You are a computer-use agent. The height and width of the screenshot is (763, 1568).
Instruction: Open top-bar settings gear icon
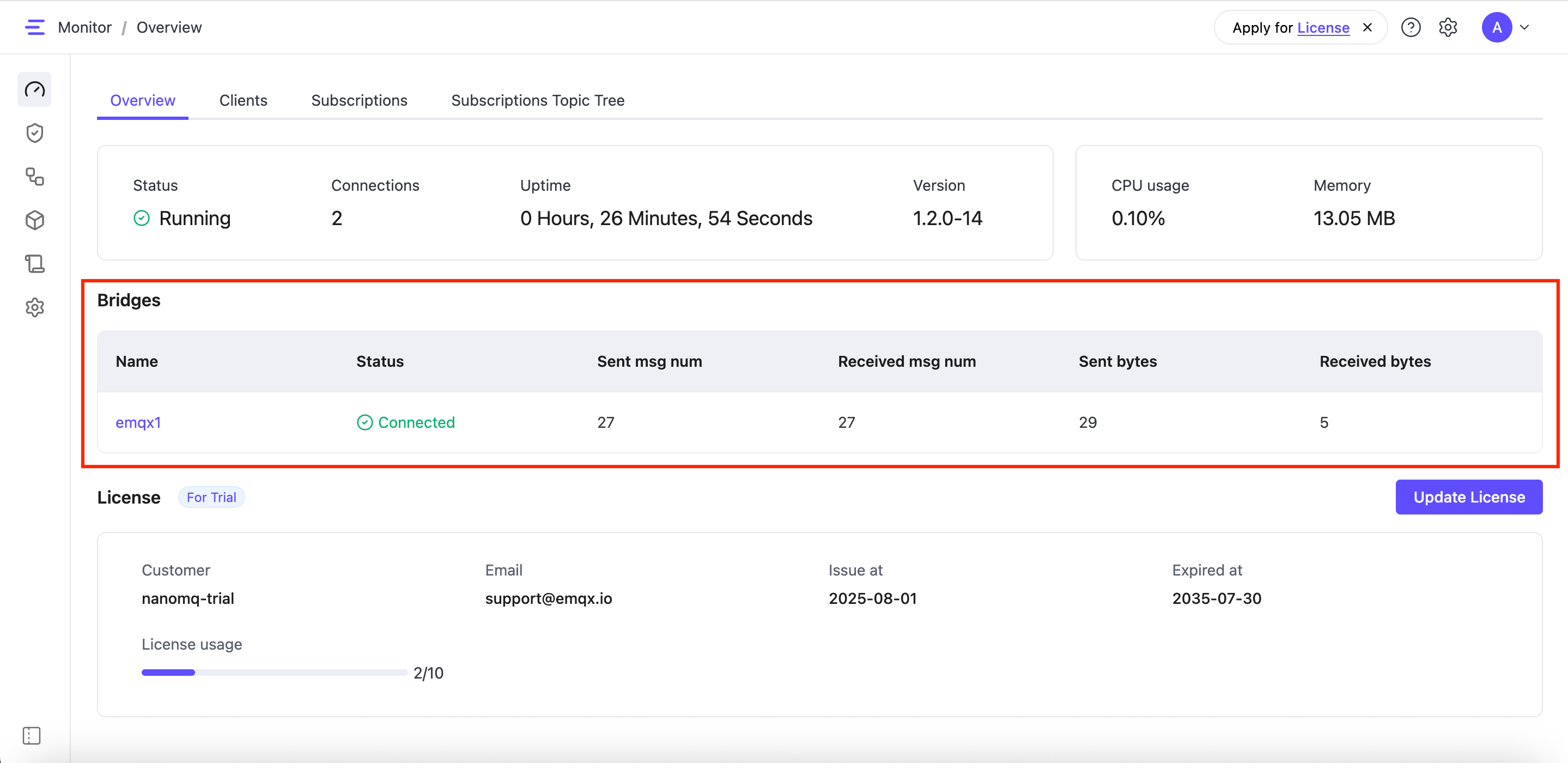[1448, 27]
